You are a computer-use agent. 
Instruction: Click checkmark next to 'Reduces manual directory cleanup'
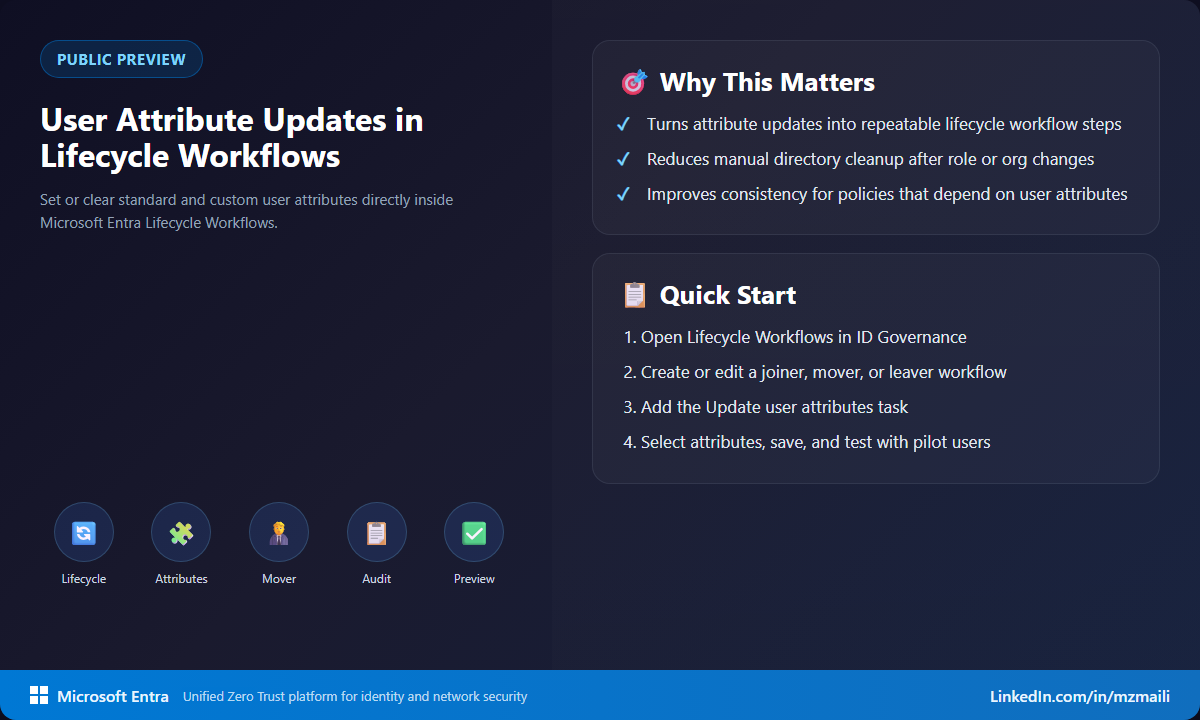[623, 160]
